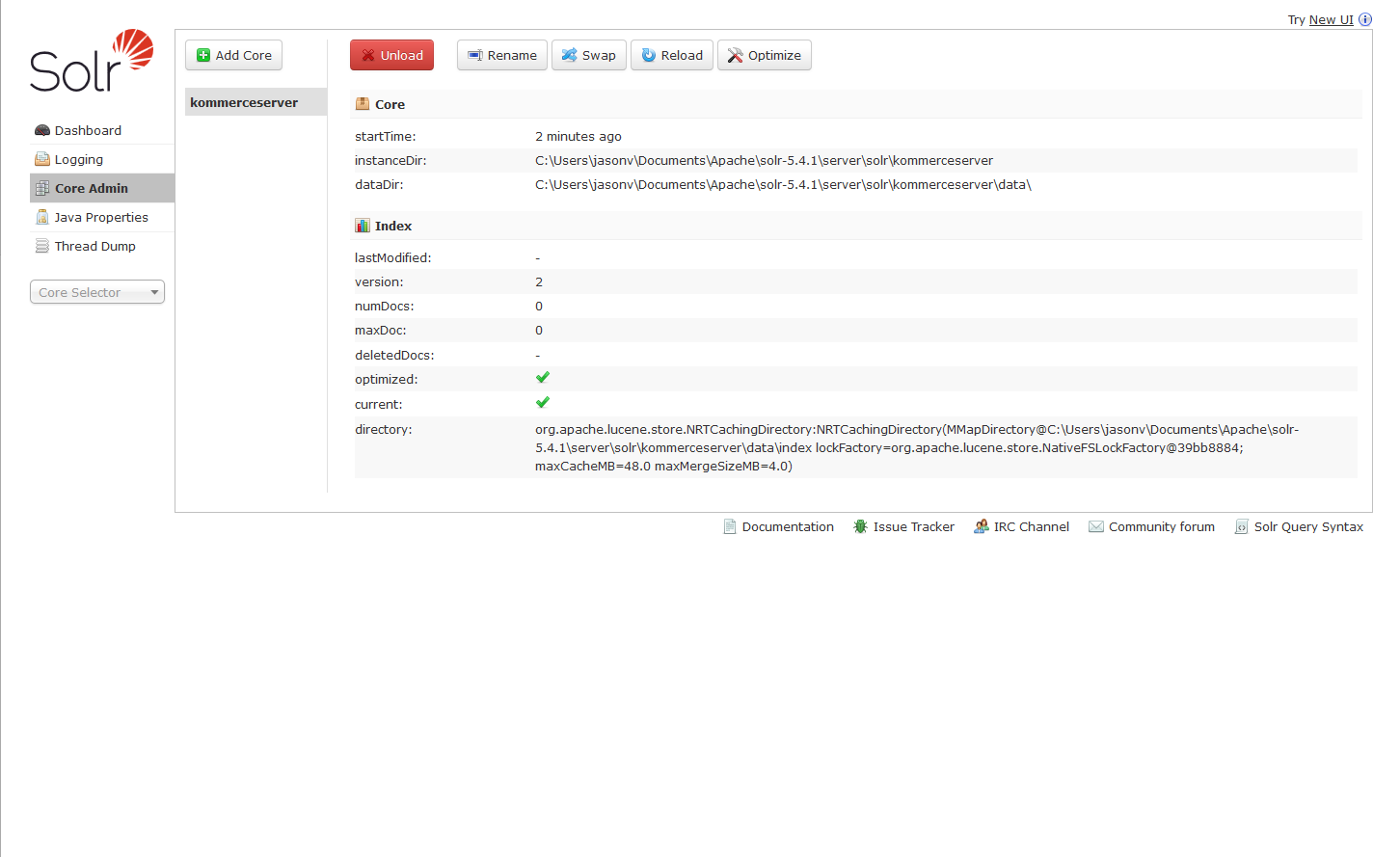Click the Core Admin grid icon

click(42, 188)
